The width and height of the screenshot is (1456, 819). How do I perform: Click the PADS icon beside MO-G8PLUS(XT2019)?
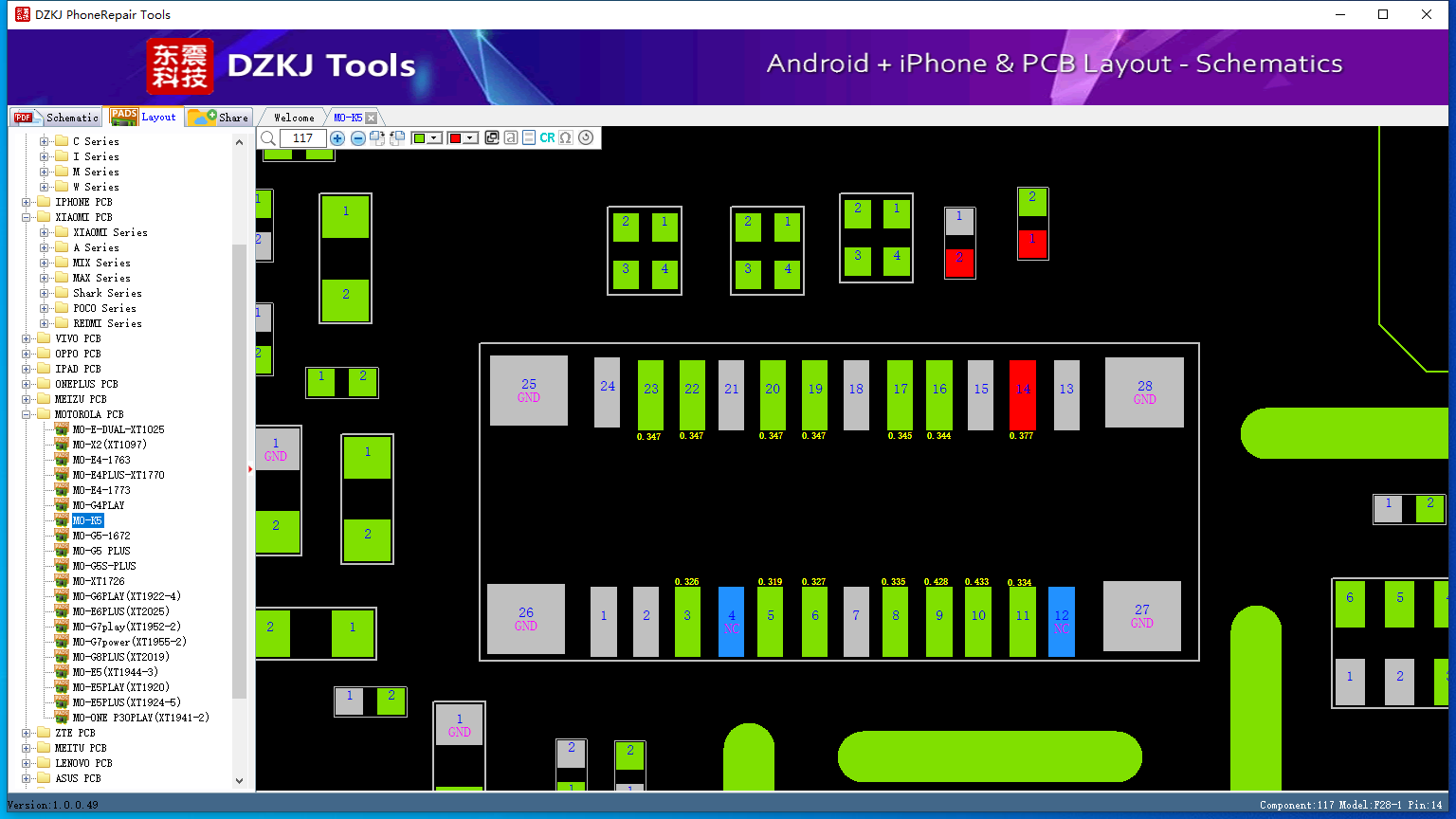(x=62, y=656)
